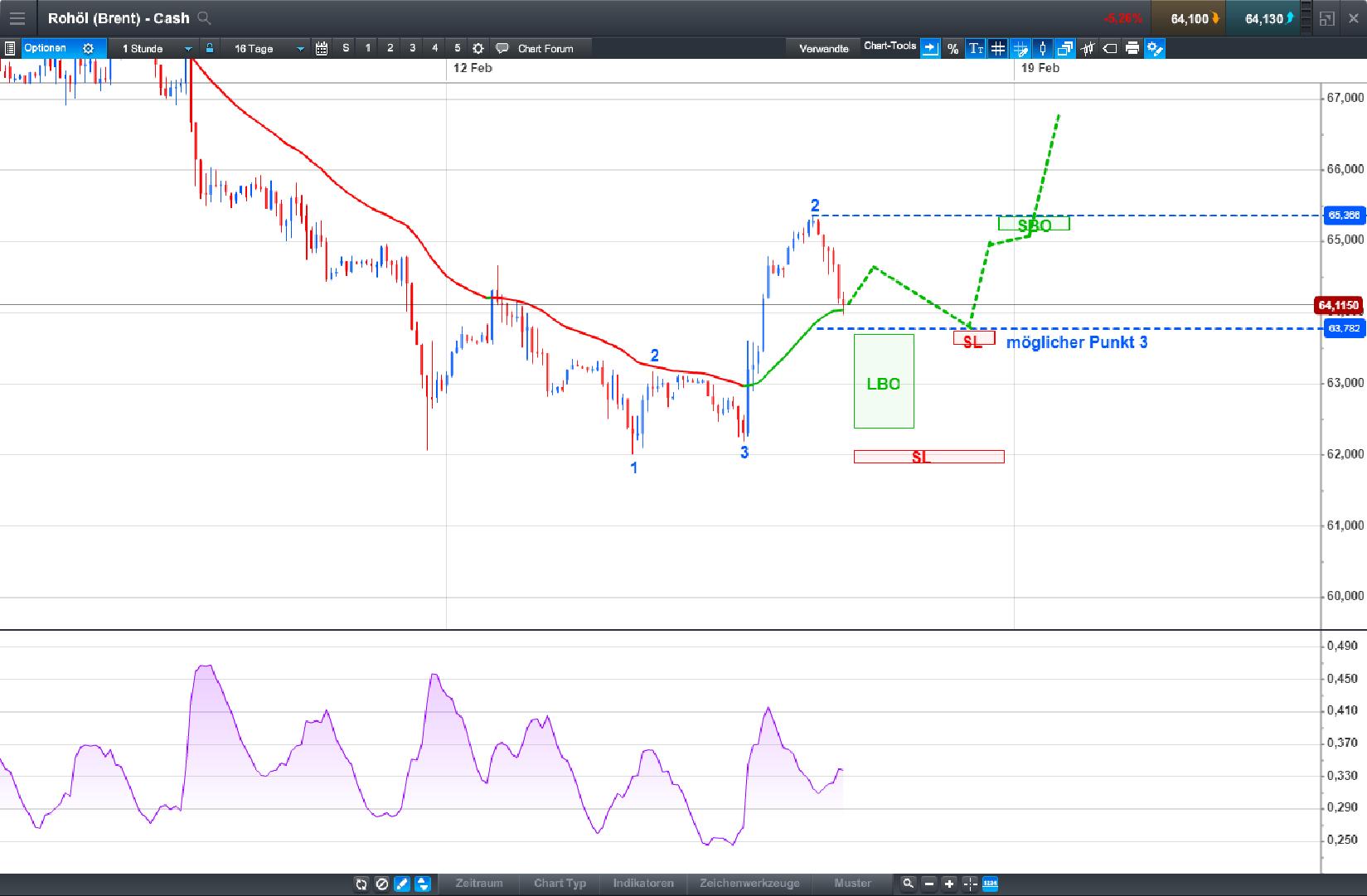Screen dimensions: 1367x896
Task: Toggle the timeframe lock icon
Action: pyautogui.click(x=209, y=48)
